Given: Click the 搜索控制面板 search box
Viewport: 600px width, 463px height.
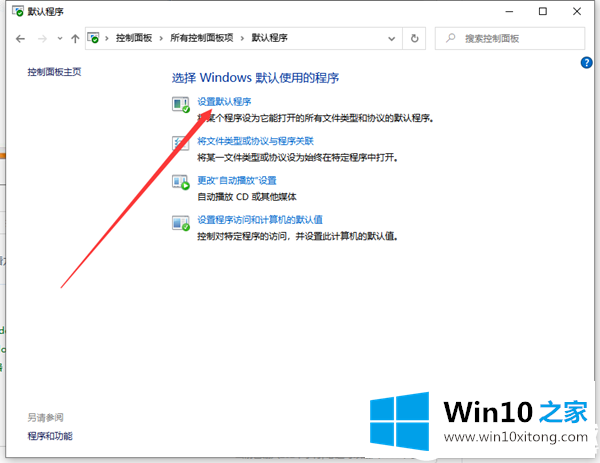Looking at the screenshot, I should [510, 38].
